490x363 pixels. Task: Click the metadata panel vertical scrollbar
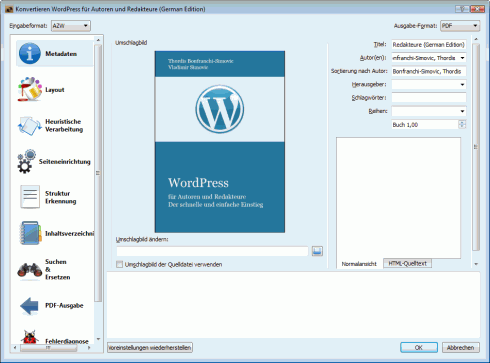point(476,147)
